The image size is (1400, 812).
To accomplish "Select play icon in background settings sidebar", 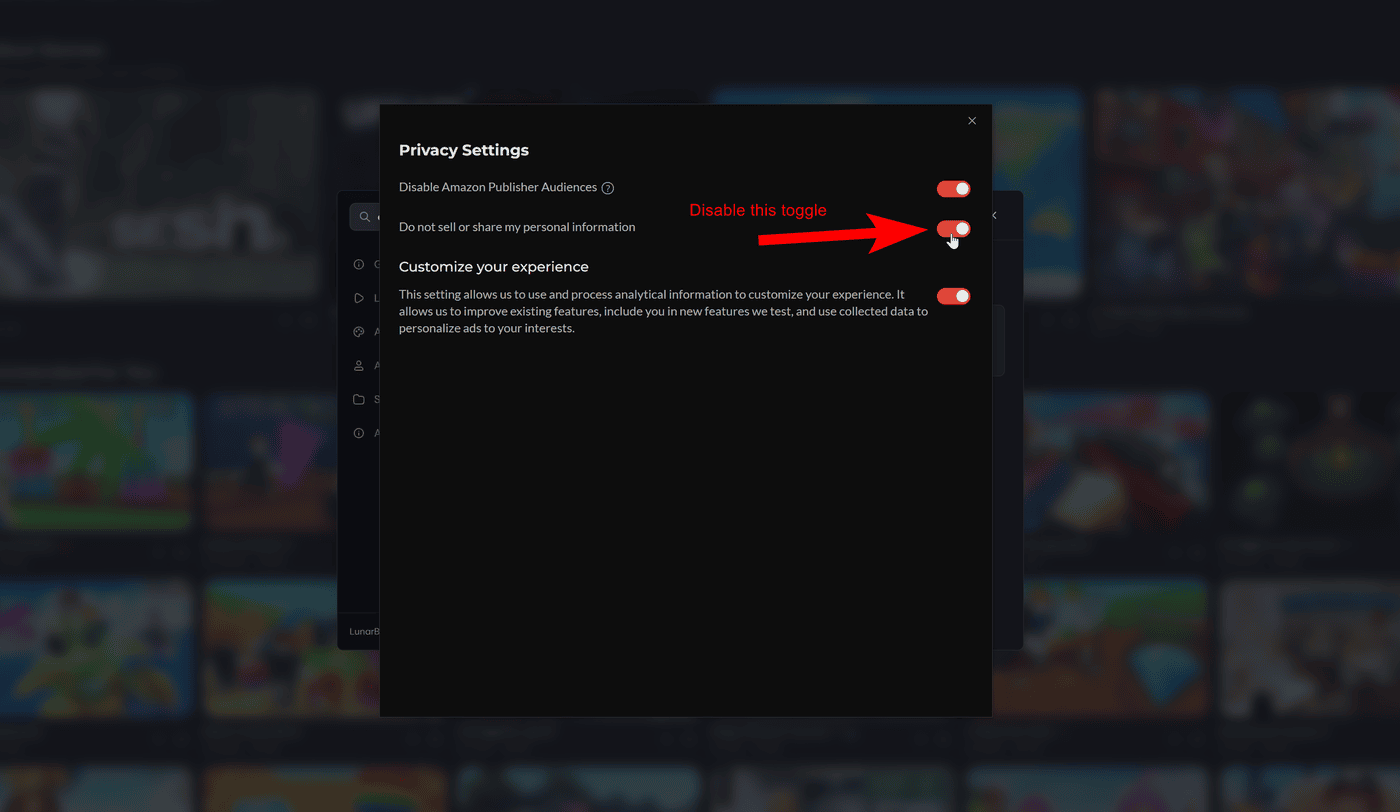I will coord(359,298).
